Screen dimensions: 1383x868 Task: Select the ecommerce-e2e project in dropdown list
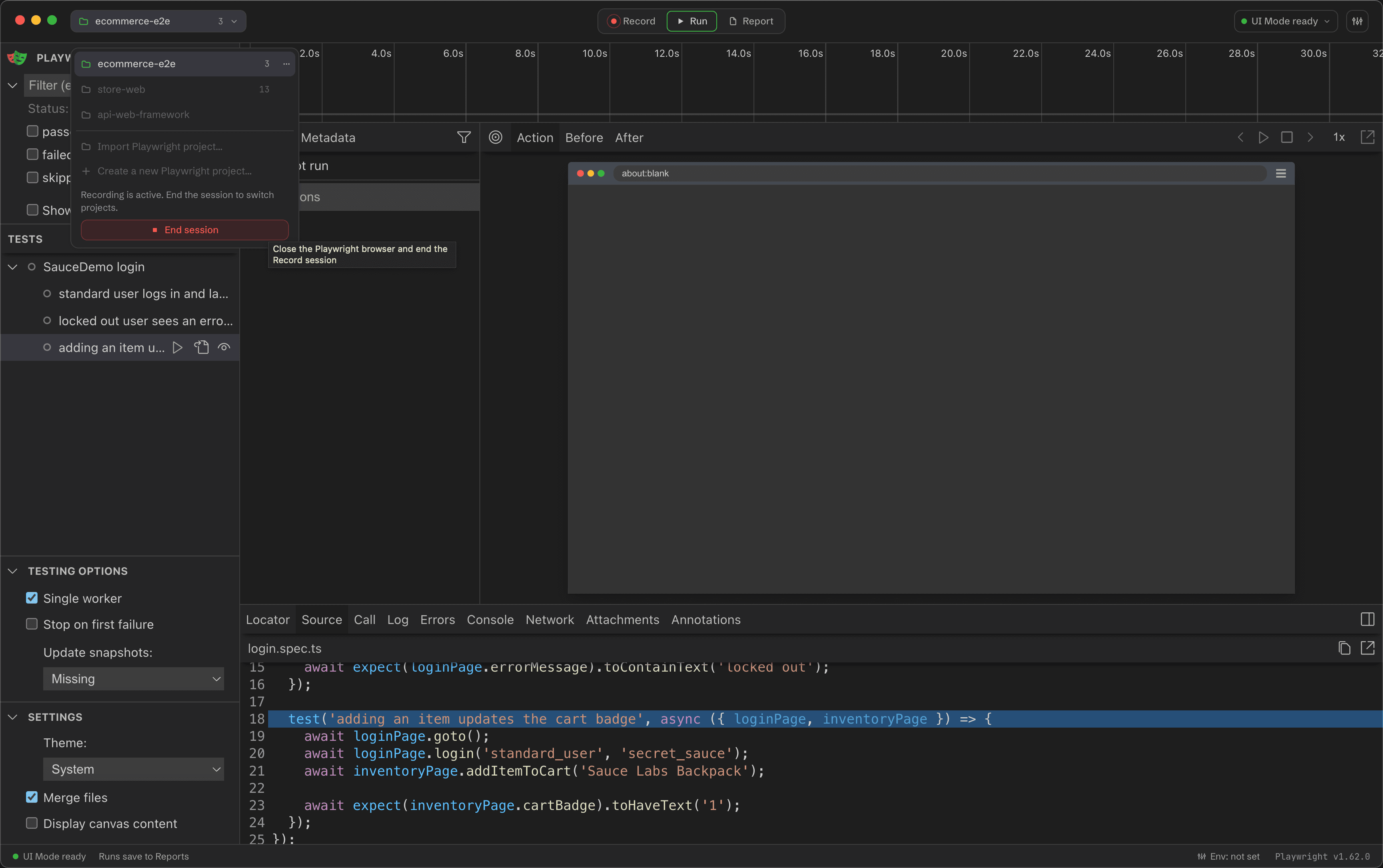[x=184, y=64]
